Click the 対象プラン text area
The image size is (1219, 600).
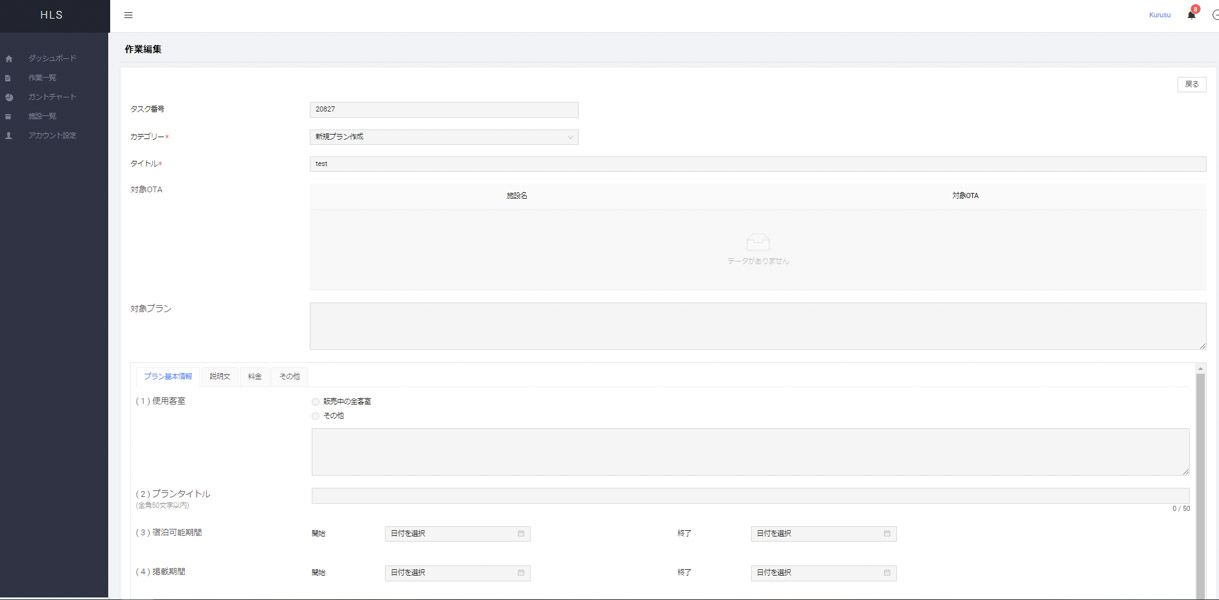tap(757, 326)
